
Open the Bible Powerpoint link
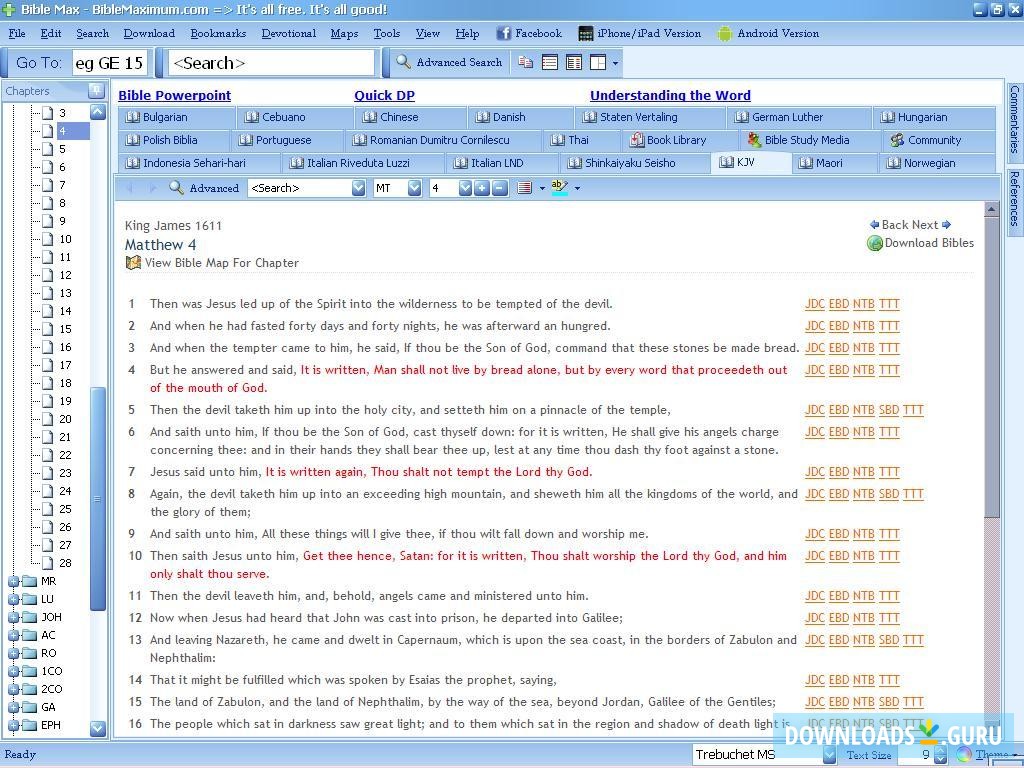(174, 96)
